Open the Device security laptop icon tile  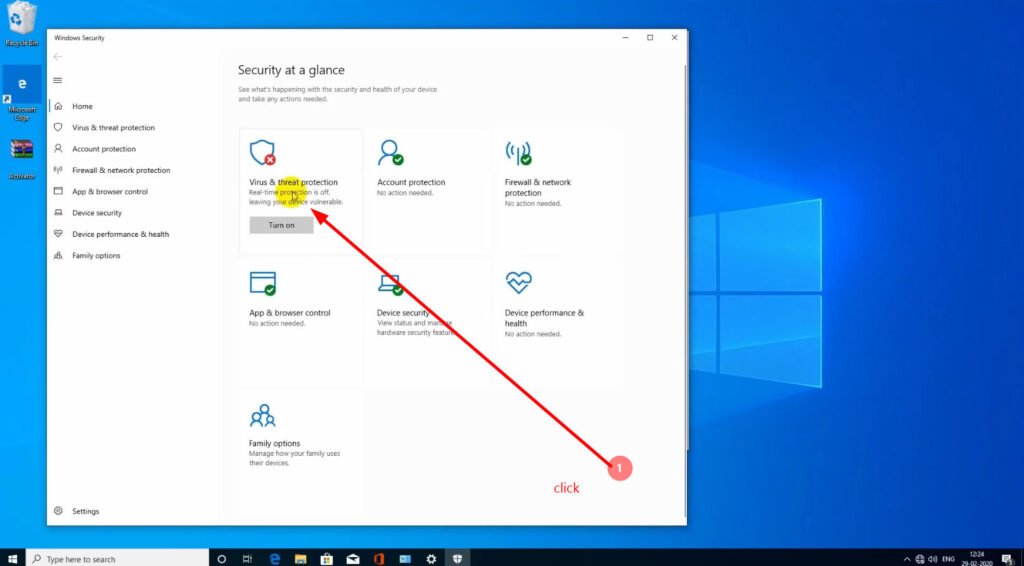[x=390, y=285]
